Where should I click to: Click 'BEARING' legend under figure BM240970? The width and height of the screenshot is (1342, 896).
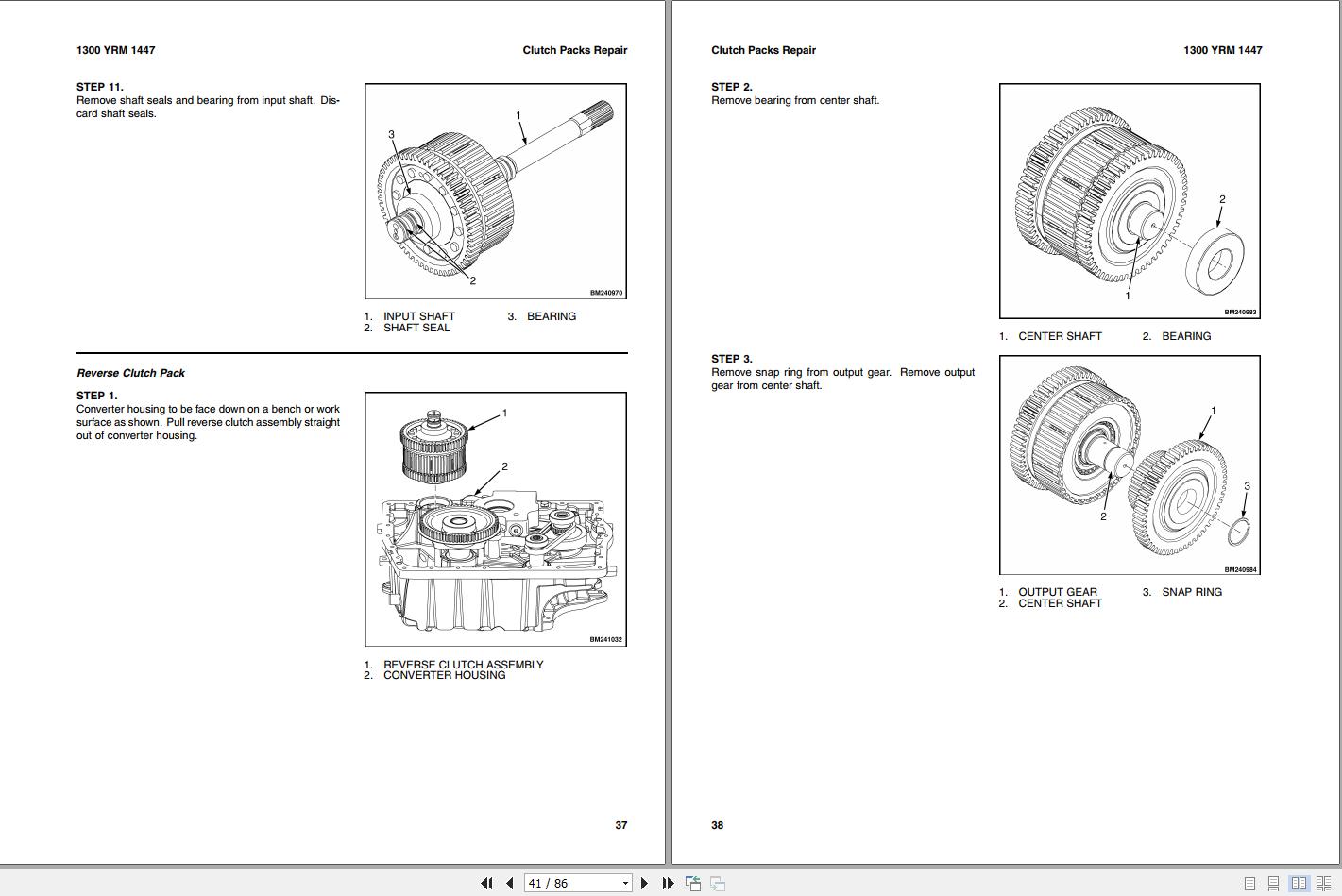point(552,316)
